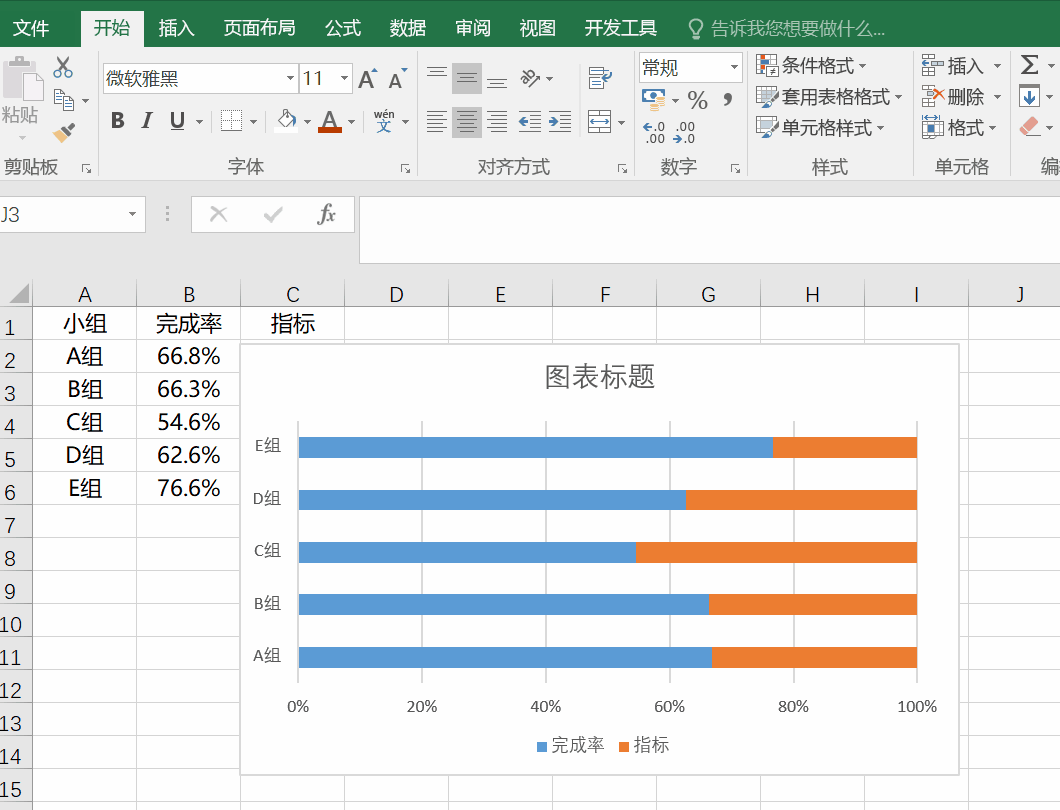
Task: Switch to 公式 tab
Action: pyautogui.click(x=343, y=28)
